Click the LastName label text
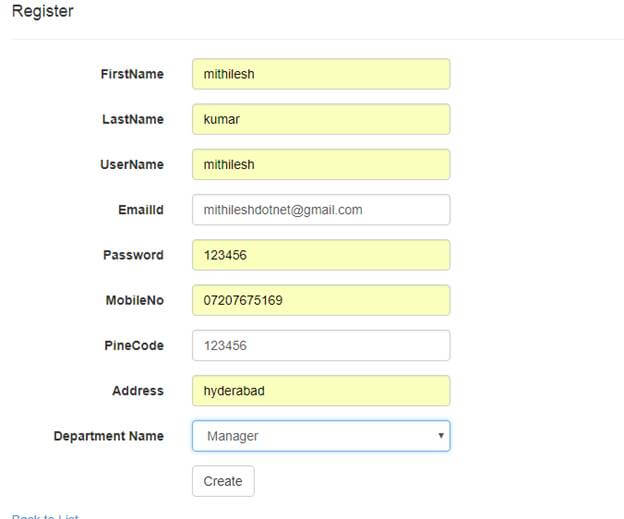The width and height of the screenshot is (624, 519). (x=133, y=119)
